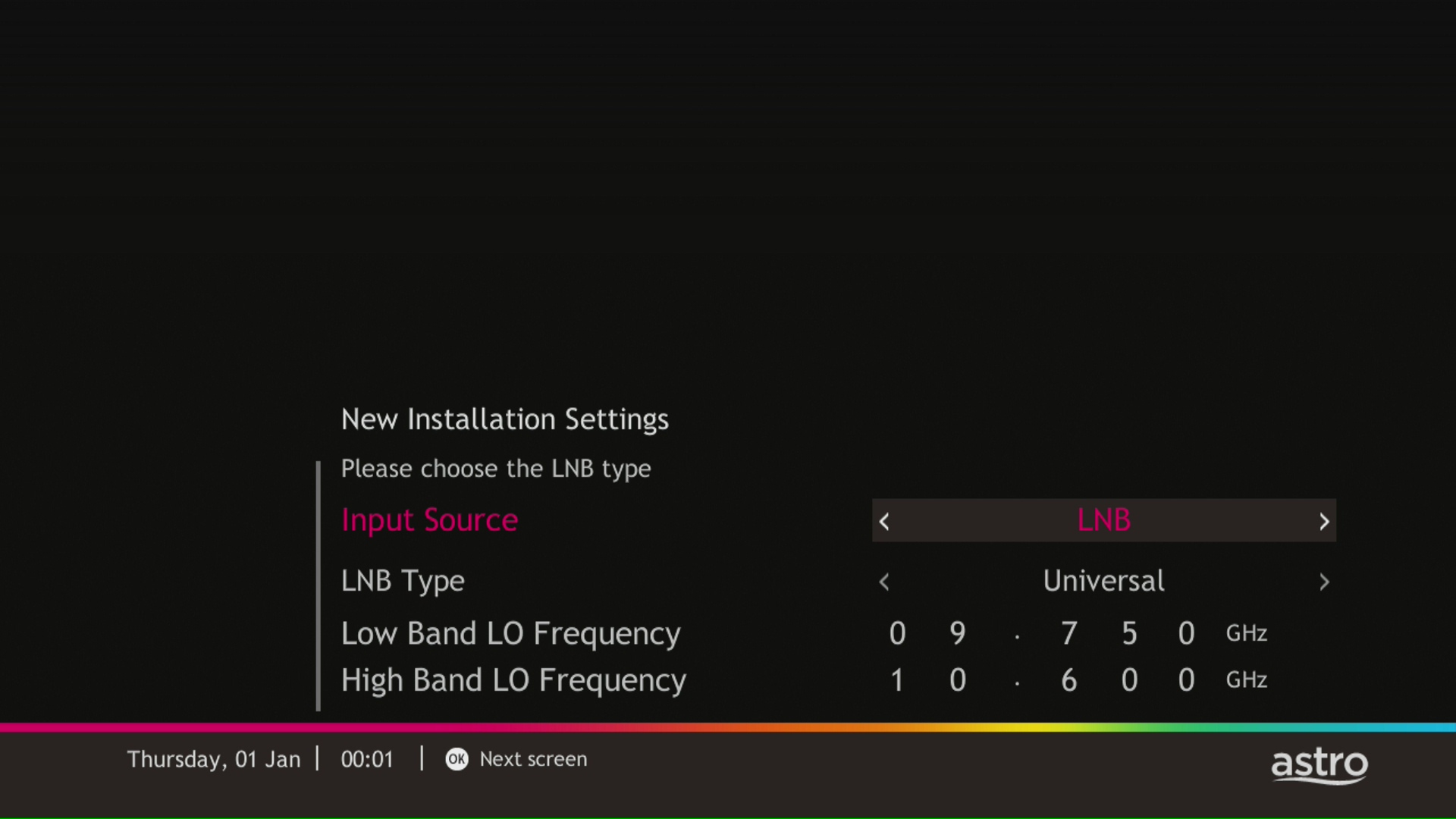Click the 00:01 clock display
The width and height of the screenshot is (1456, 819).
(x=367, y=759)
